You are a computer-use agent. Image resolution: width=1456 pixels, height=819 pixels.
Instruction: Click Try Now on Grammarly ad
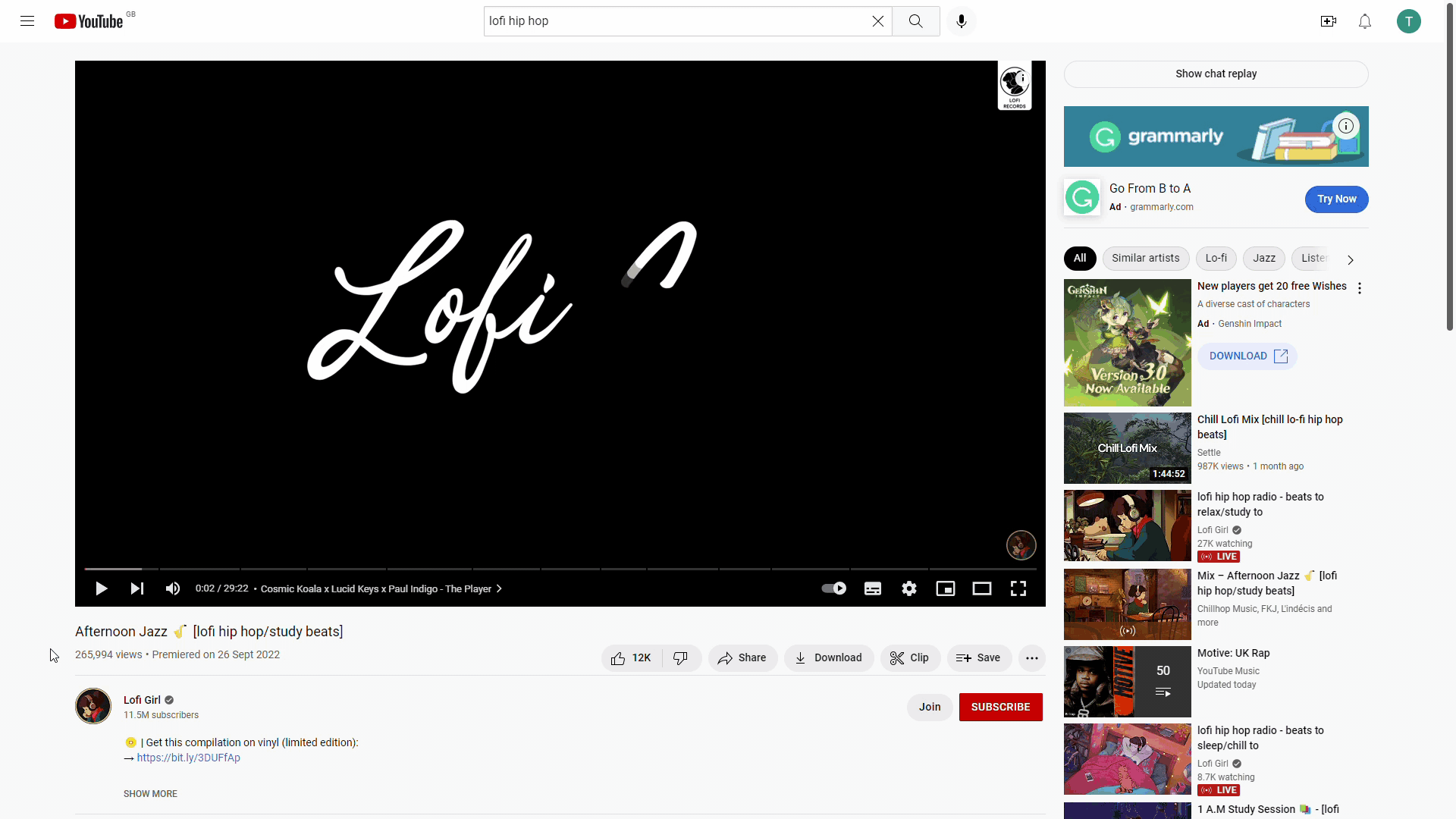coord(1336,199)
